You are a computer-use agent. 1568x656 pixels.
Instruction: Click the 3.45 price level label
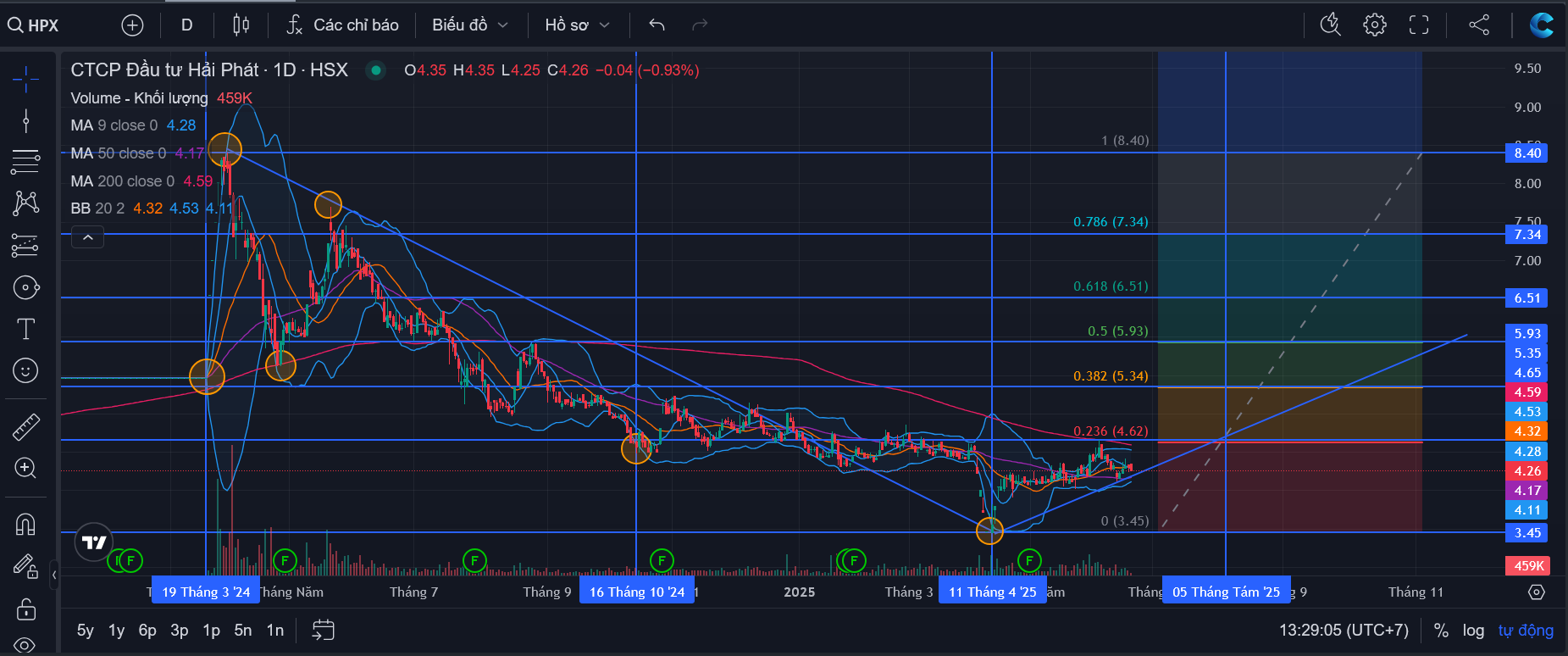click(x=1527, y=533)
